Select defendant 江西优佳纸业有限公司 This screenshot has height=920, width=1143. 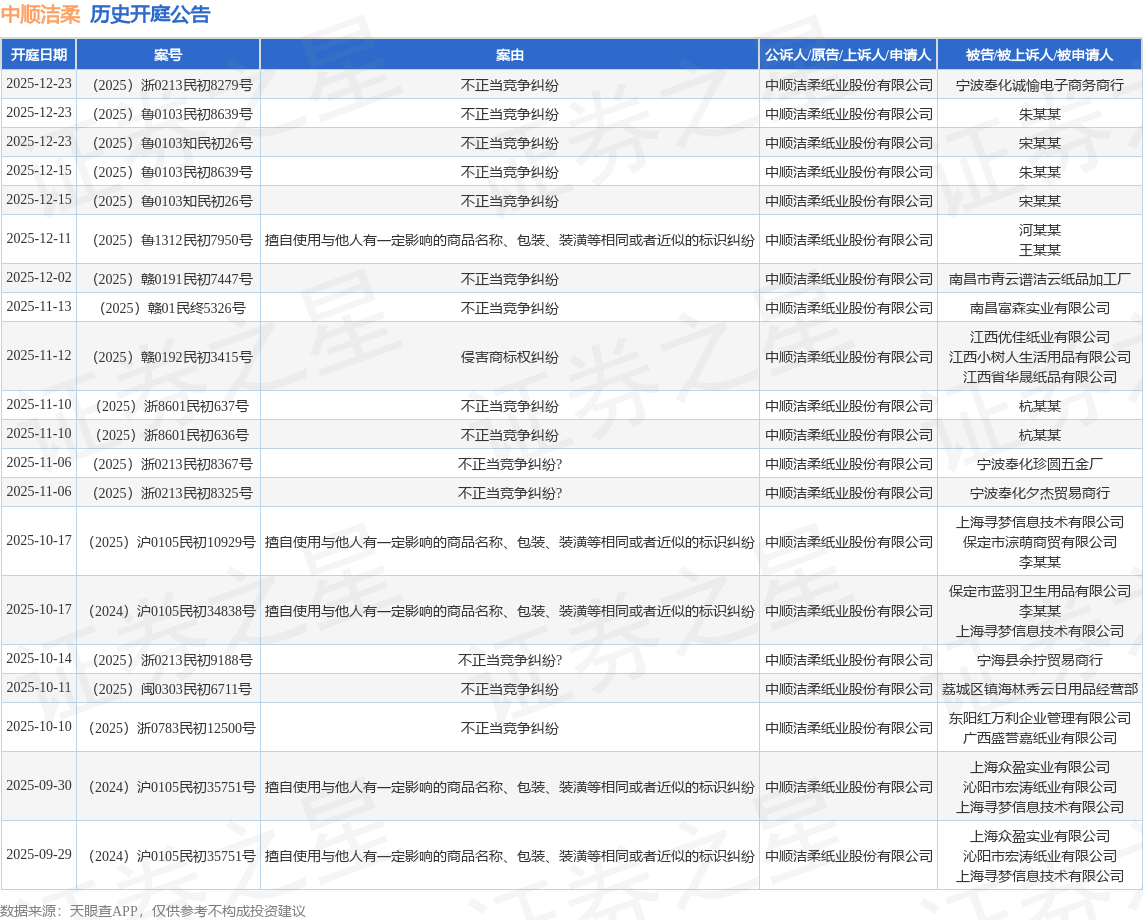(1039, 337)
